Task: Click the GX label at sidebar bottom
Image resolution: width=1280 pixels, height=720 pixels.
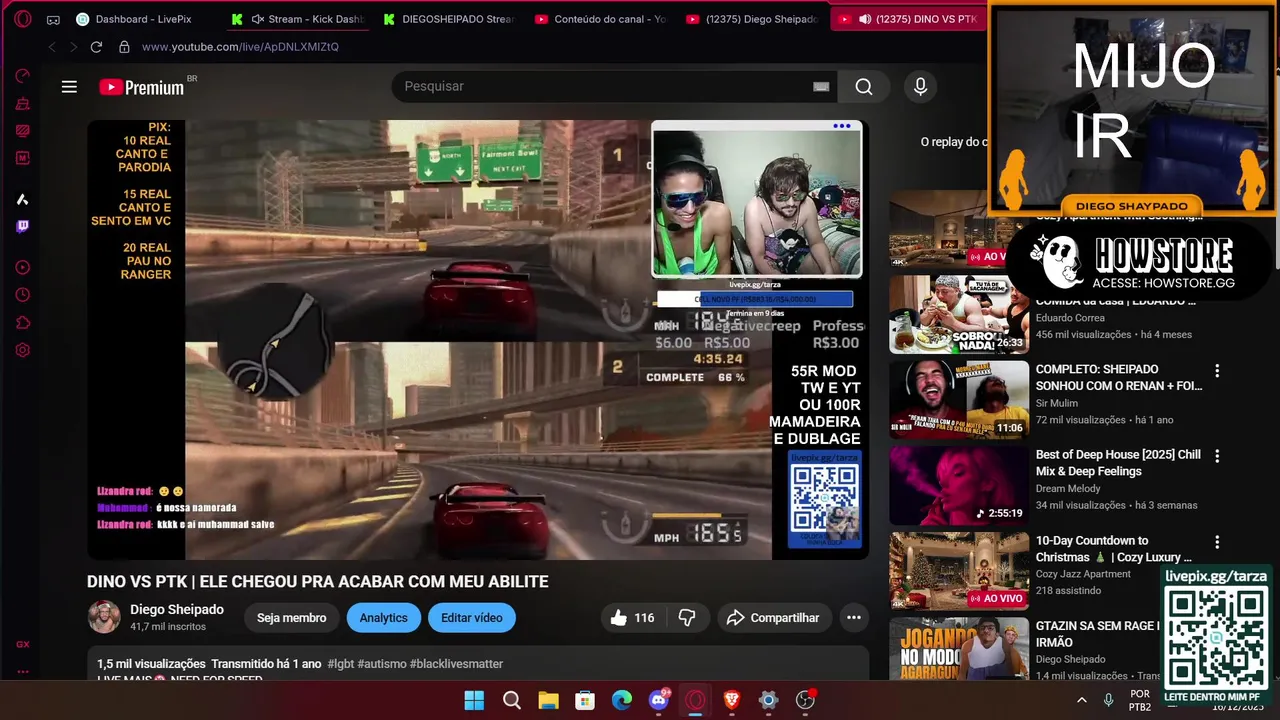Action: [22, 644]
